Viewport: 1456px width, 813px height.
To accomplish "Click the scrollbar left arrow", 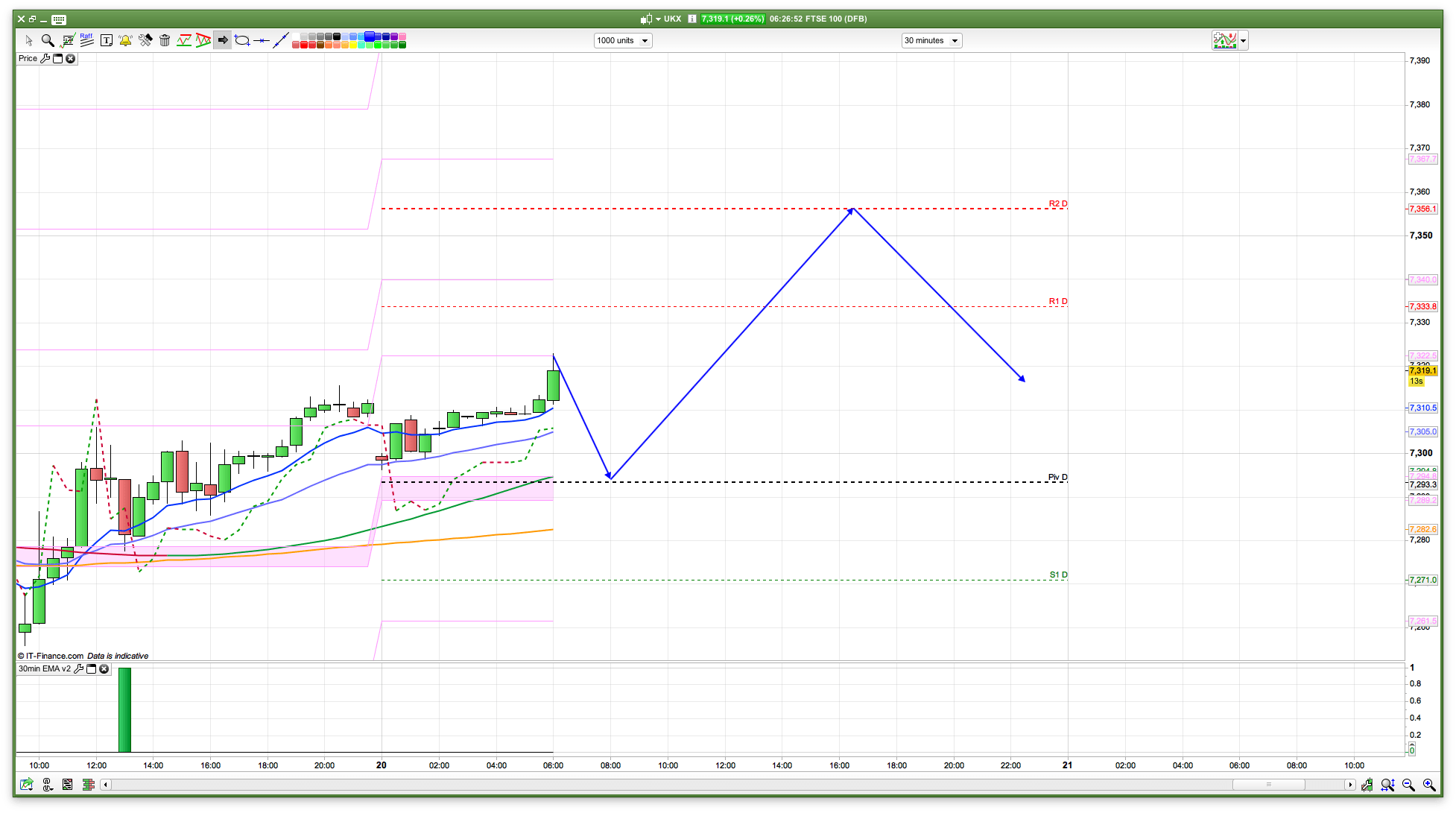I will pos(105,785).
